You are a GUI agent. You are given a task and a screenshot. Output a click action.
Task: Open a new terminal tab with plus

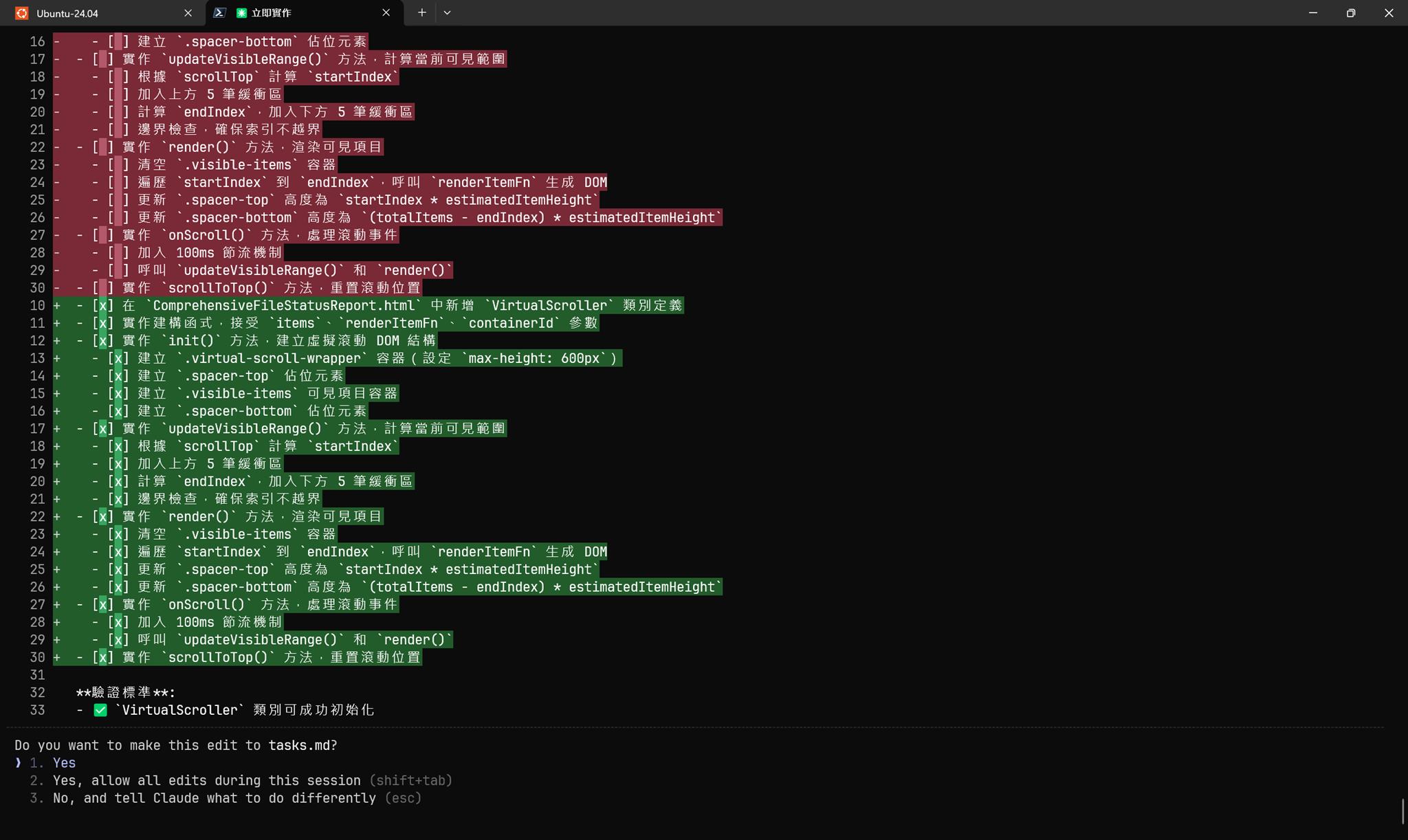(421, 12)
